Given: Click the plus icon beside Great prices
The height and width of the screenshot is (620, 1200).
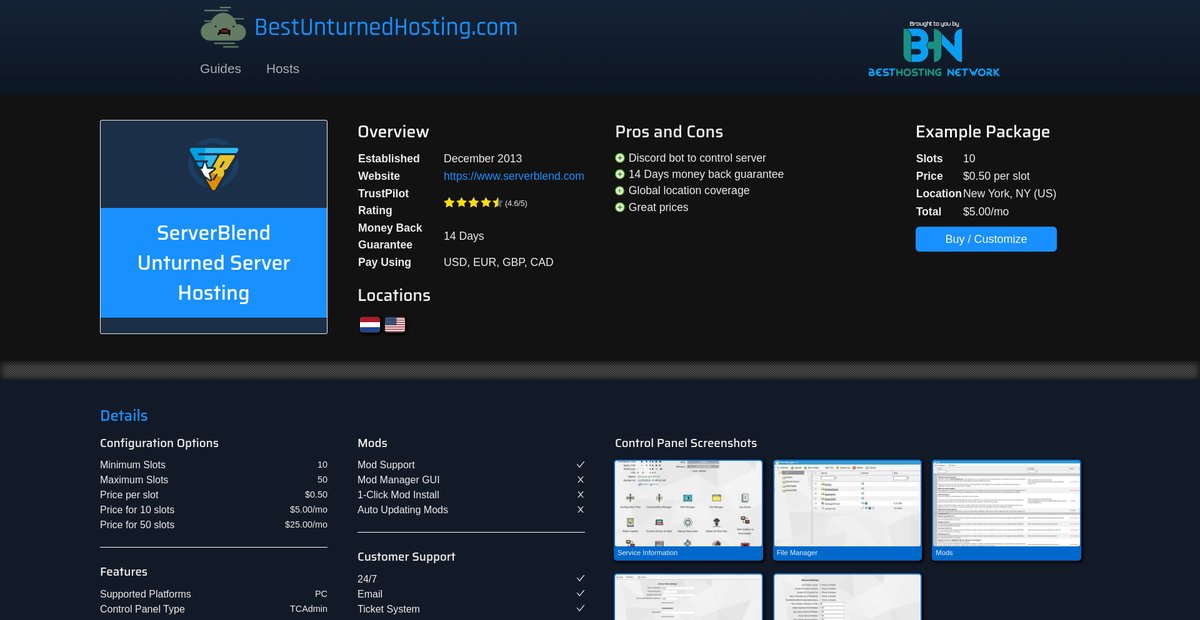Looking at the screenshot, I should 620,207.
